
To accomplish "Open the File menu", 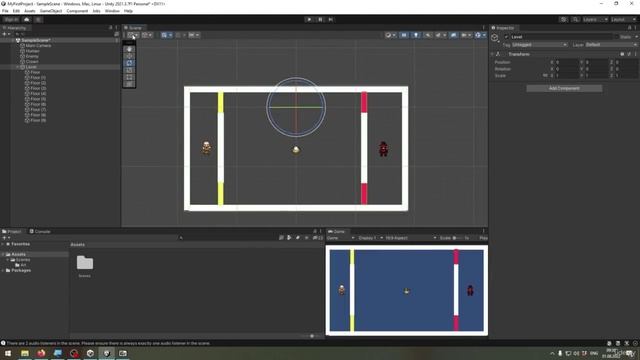I will tap(5, 11).
